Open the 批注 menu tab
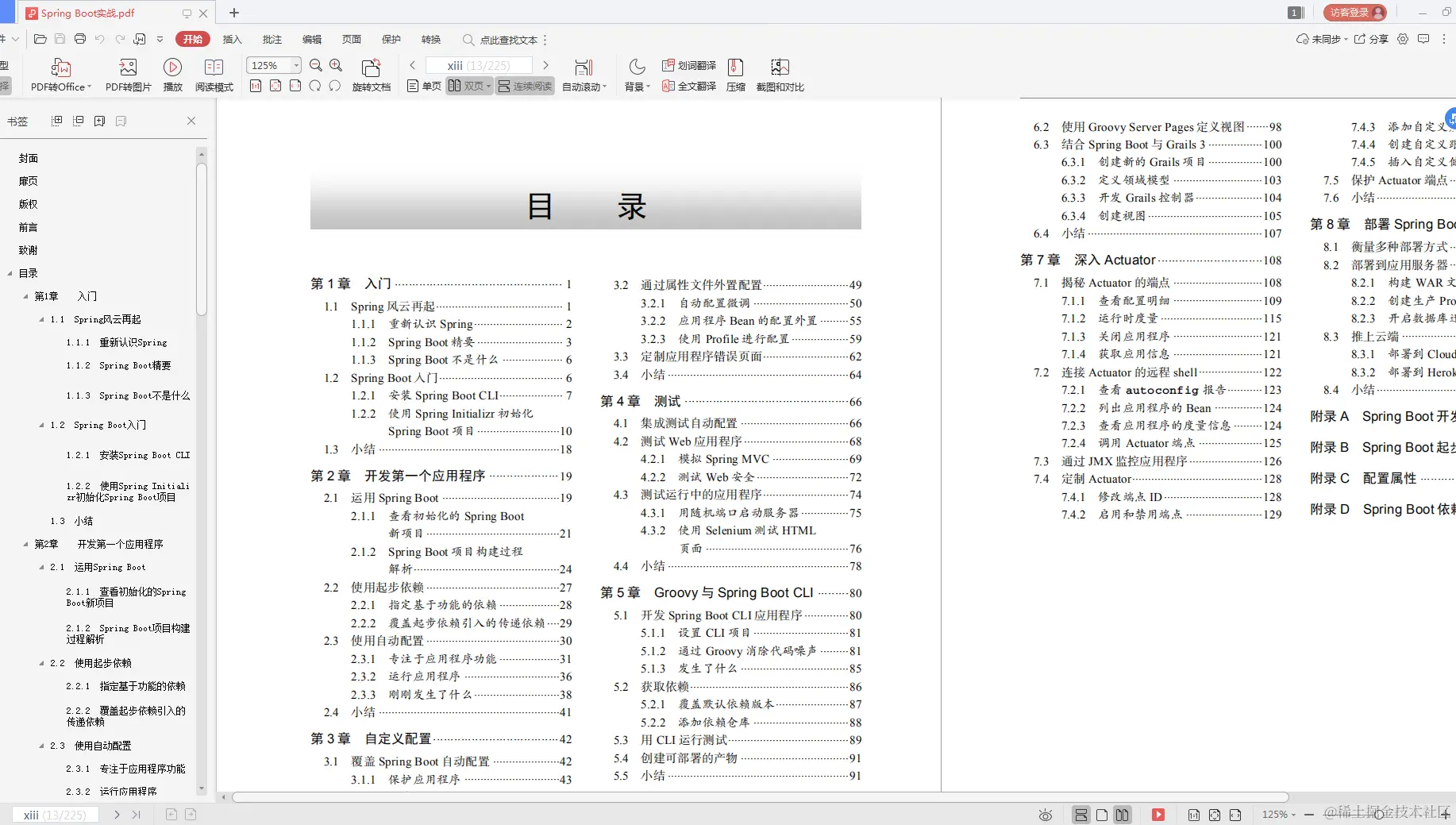Image resolution: width=1456 pixels, height=825 pixels. tap(271, 39)
